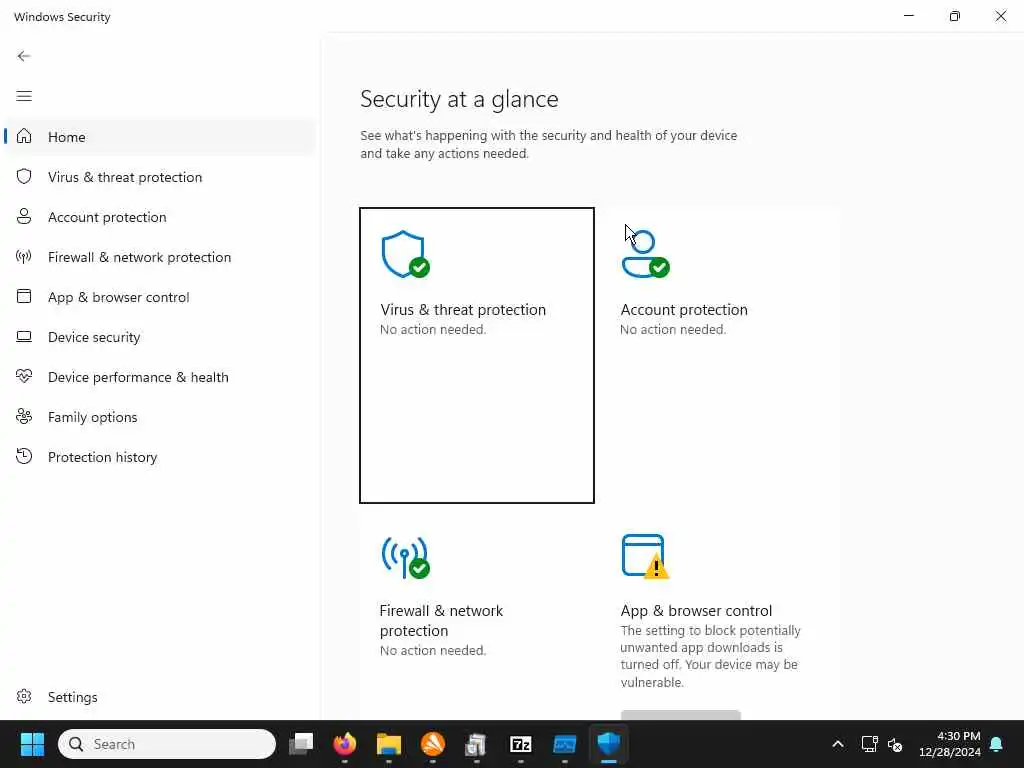The width and height of the screenshot is (1024, 768).
Task: Open Protection history in sidebar
Action: [x=160, y=456]
